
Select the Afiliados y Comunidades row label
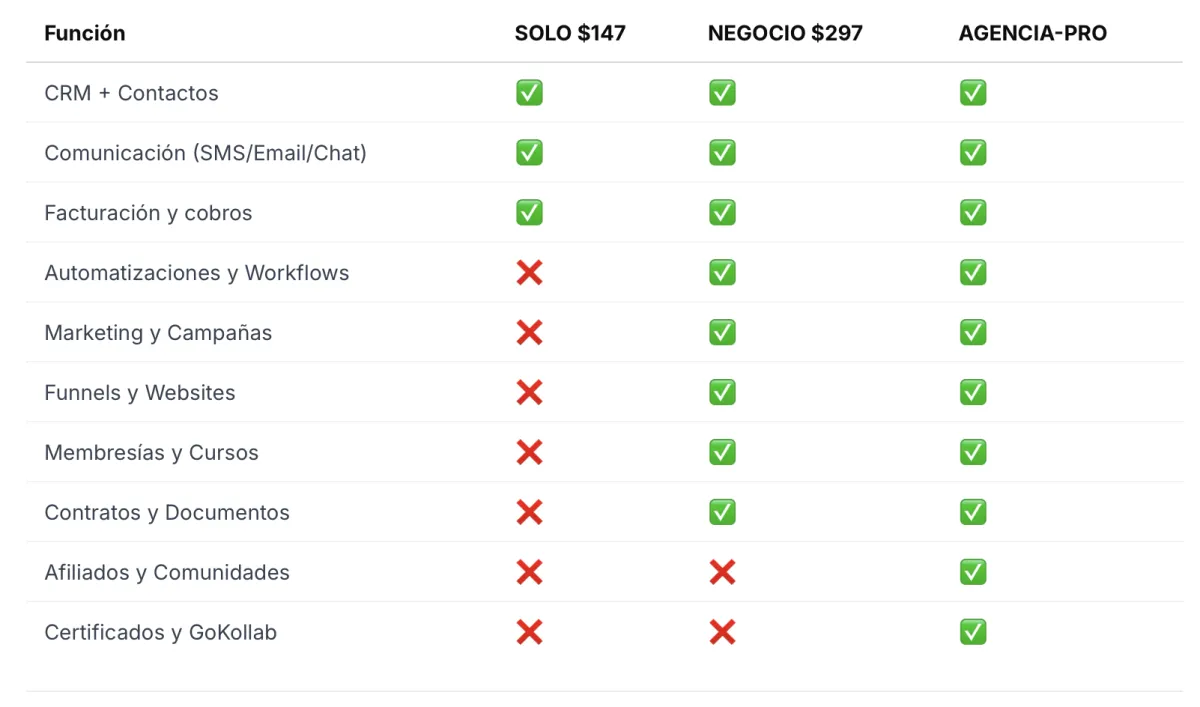coord(167,572)
